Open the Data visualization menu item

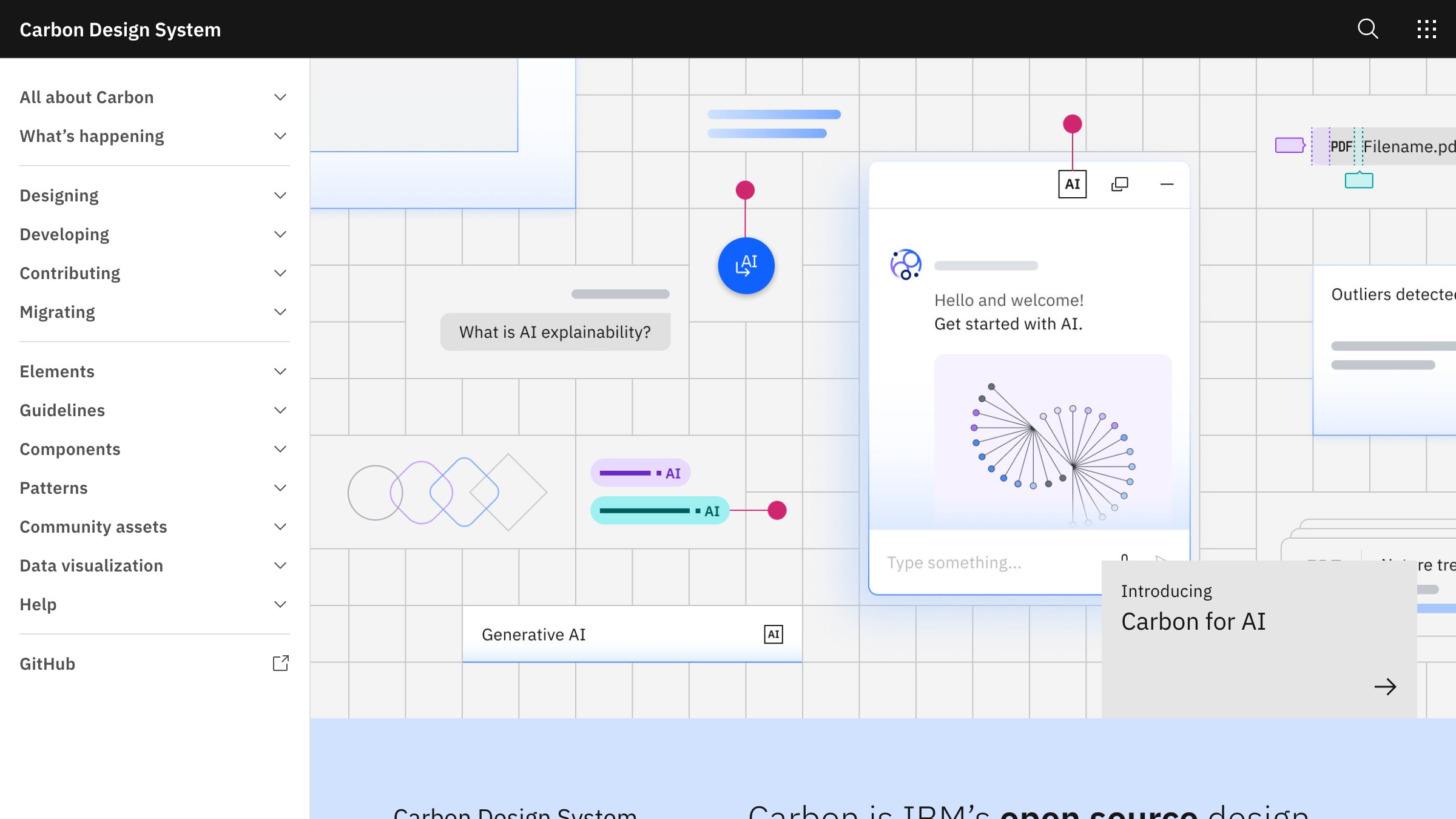tap(154, 565)
